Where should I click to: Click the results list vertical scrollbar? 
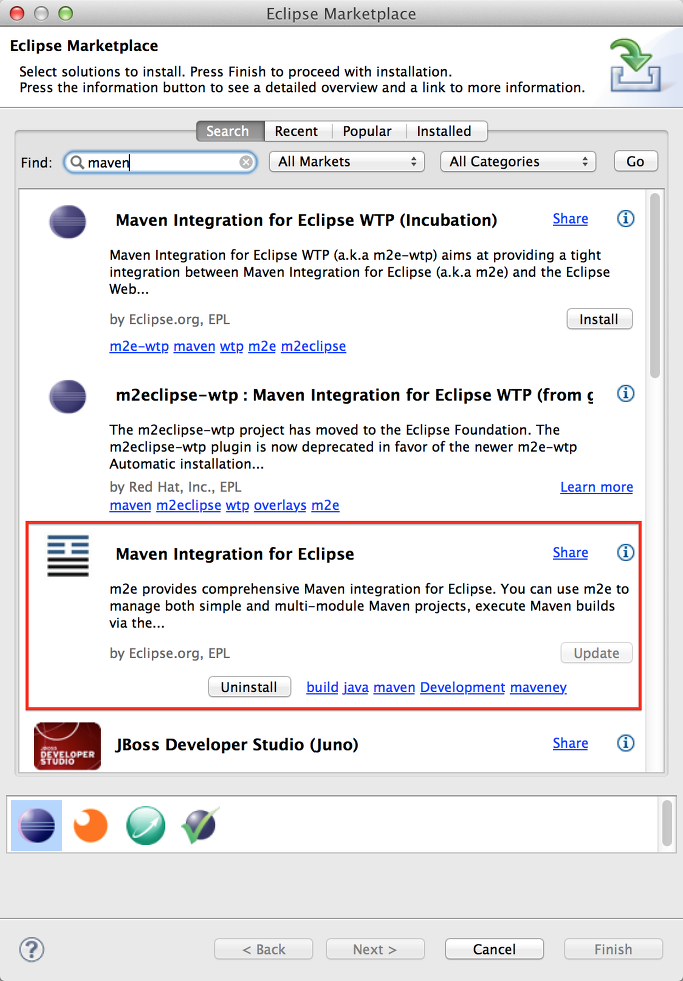point(655,285)
